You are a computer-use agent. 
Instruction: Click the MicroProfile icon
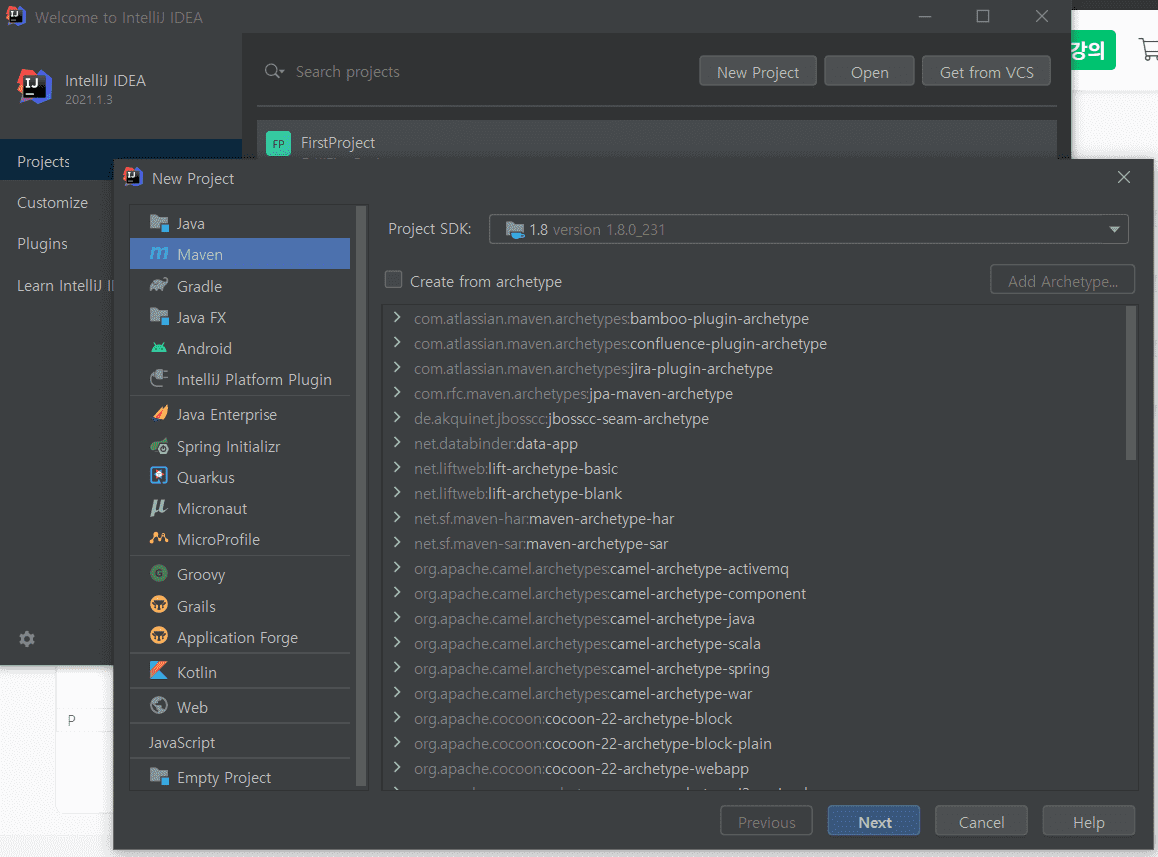(x=159, y=538)
